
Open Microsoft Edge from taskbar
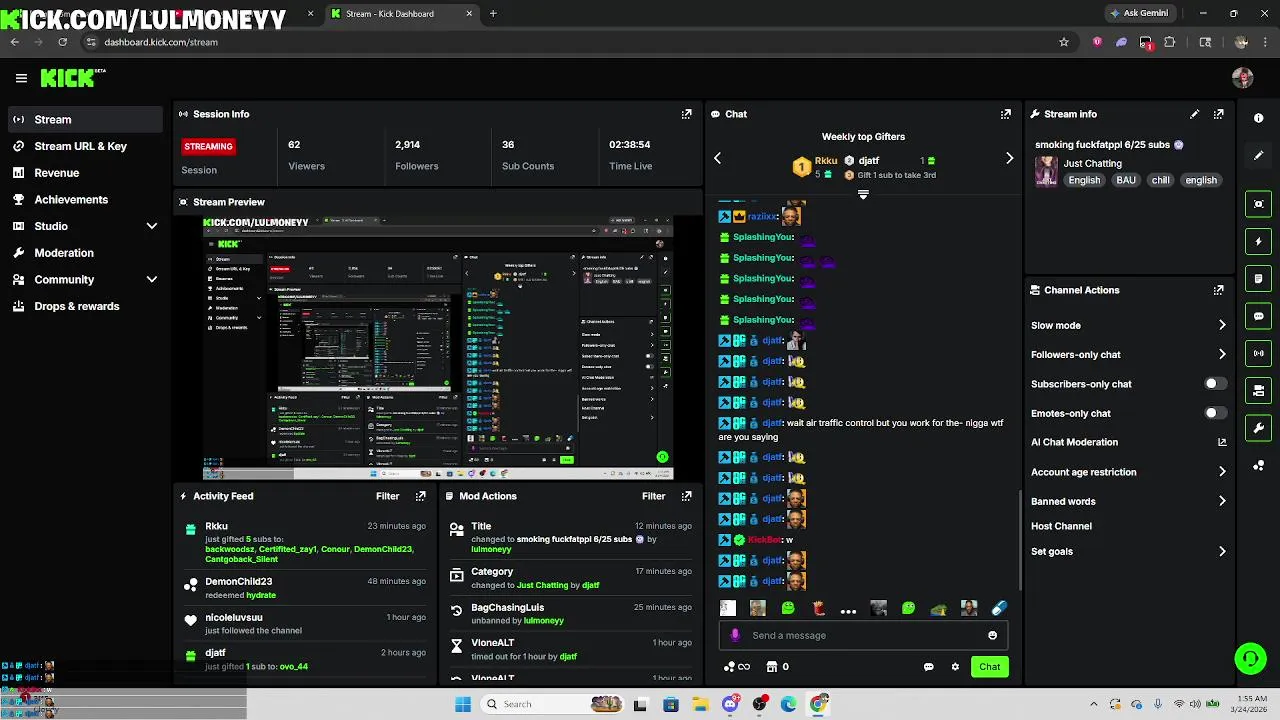click(x=789, y=704)
